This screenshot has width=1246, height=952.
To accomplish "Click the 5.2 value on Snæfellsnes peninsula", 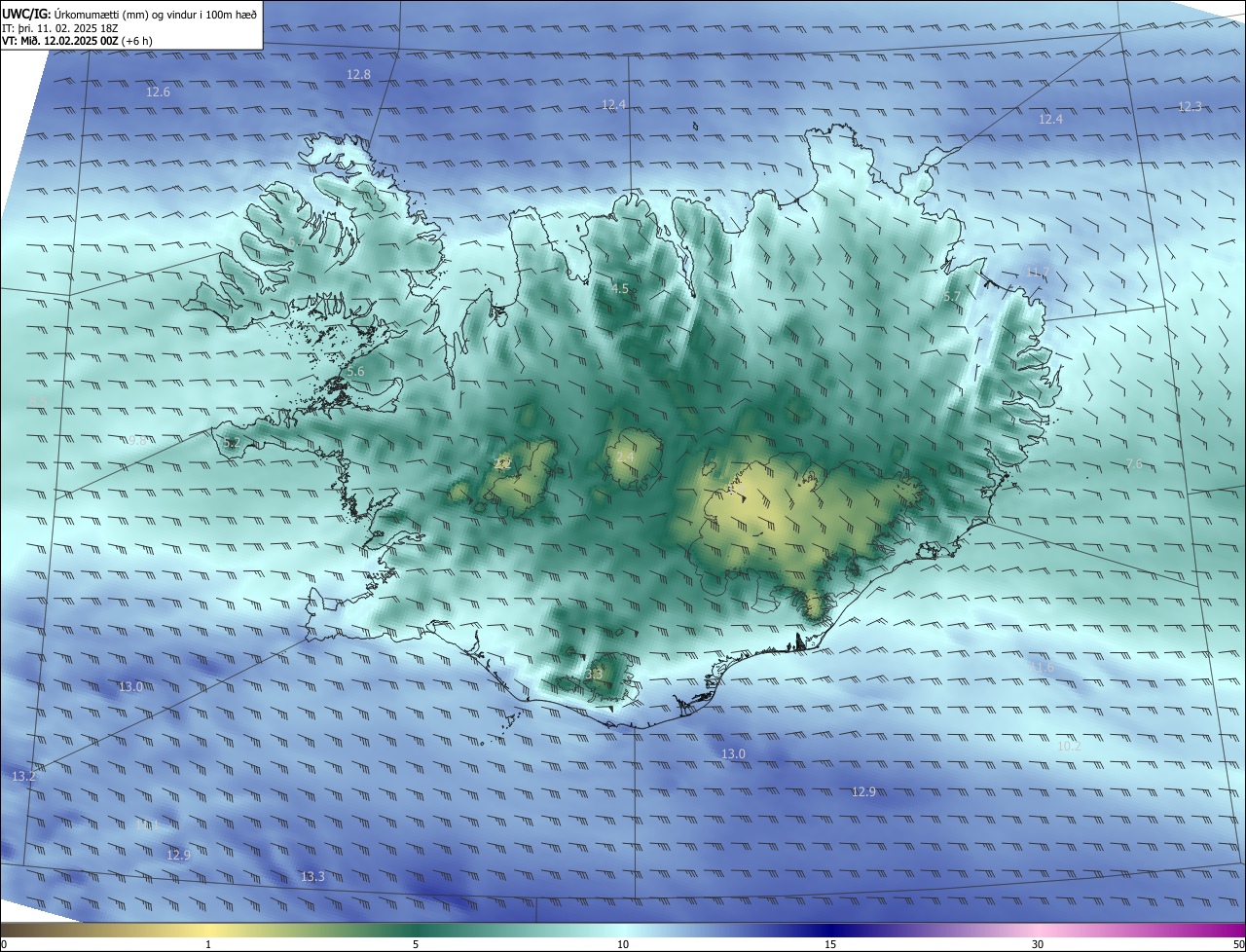I will click(x=232, y=443).
